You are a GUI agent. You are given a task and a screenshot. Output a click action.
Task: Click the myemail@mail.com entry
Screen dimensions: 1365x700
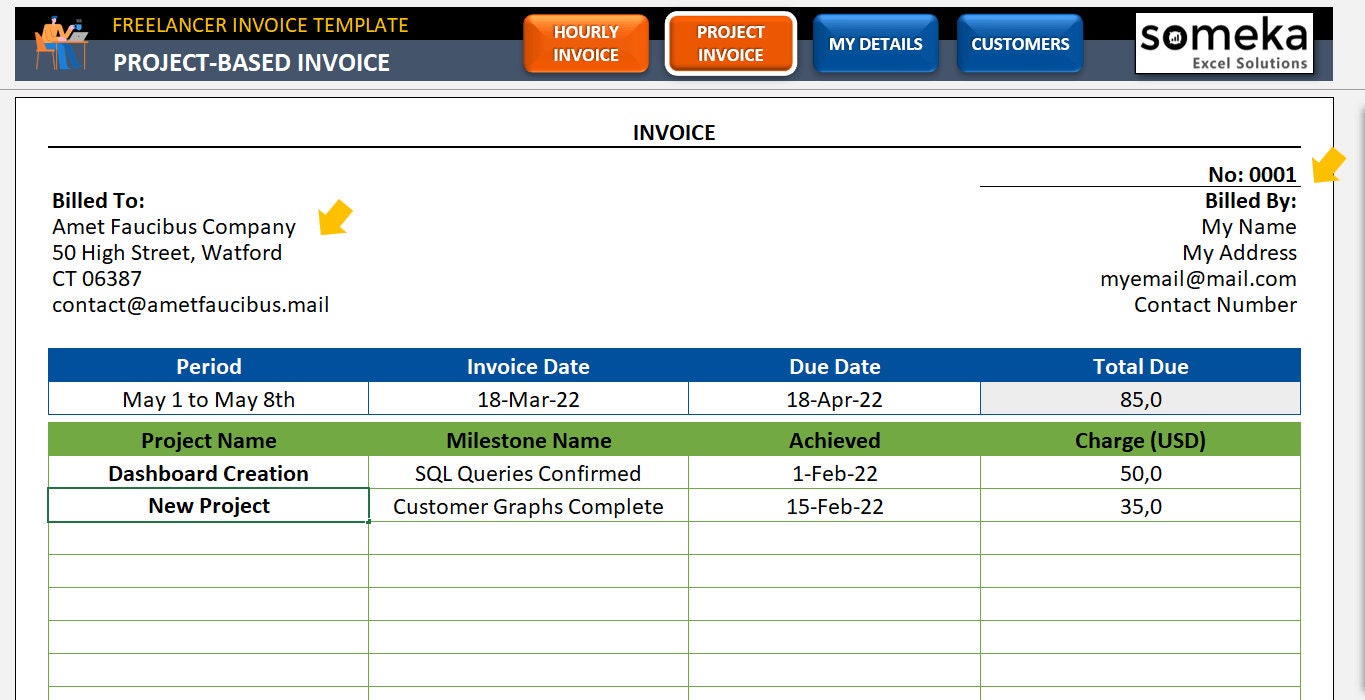click(x=1198, y=279)
